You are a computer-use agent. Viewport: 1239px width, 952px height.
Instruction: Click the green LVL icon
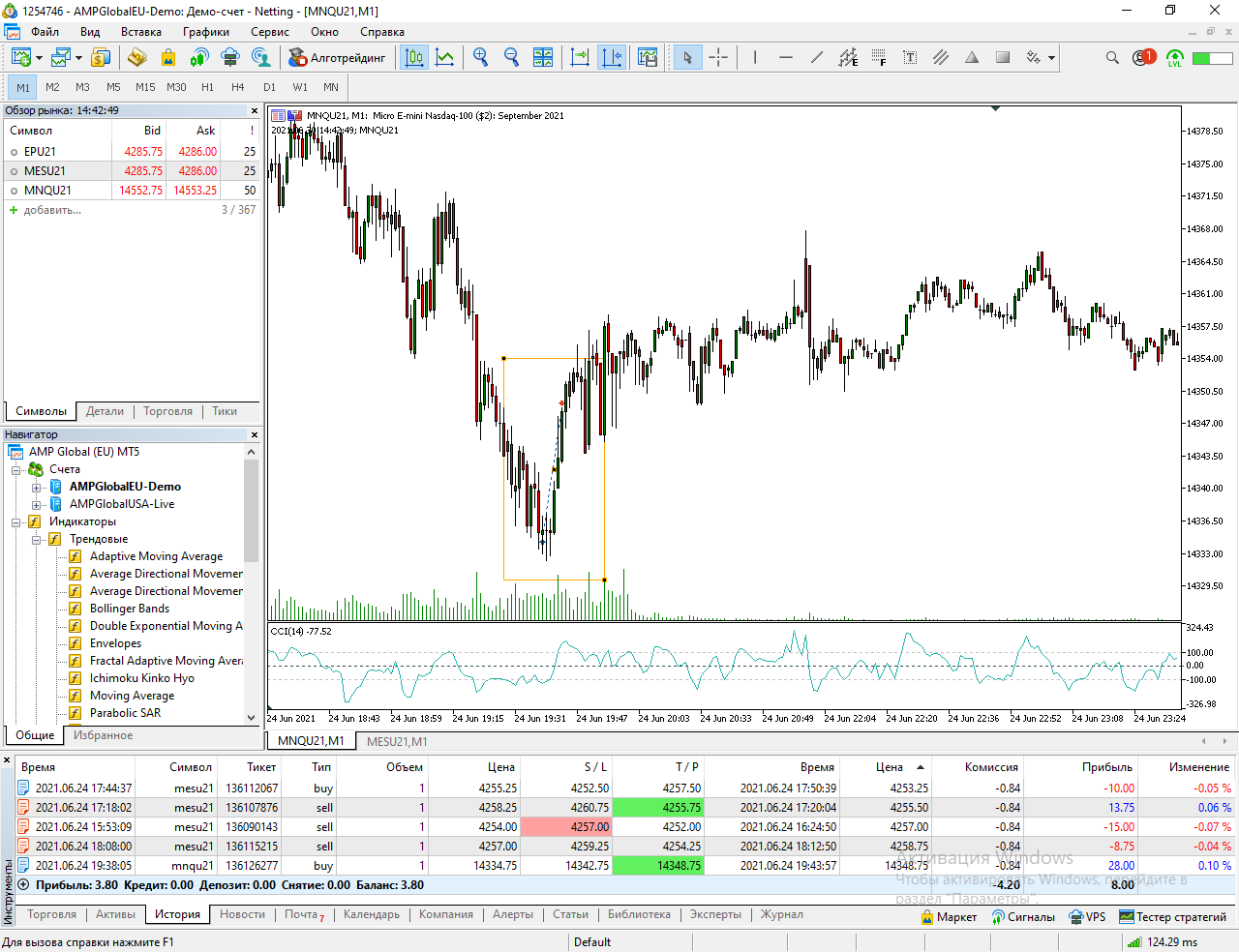(x=1175, y=58)
